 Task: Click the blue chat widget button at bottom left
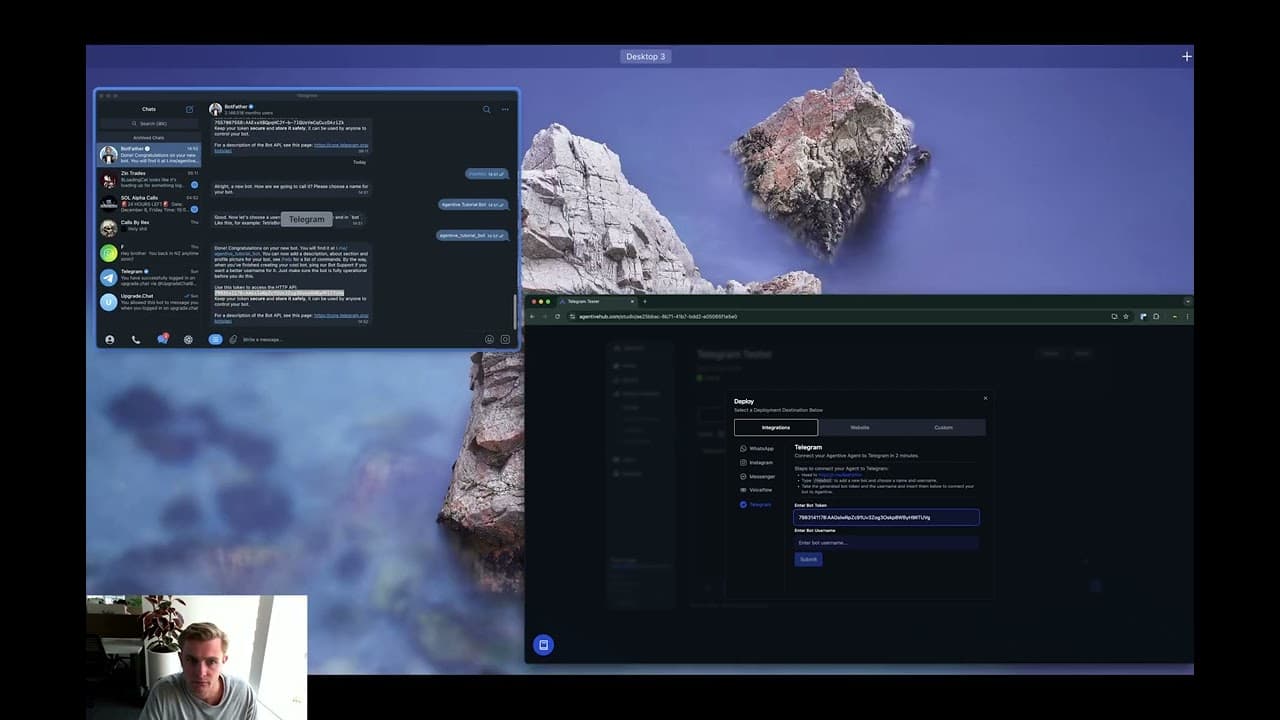click(543, 645)
